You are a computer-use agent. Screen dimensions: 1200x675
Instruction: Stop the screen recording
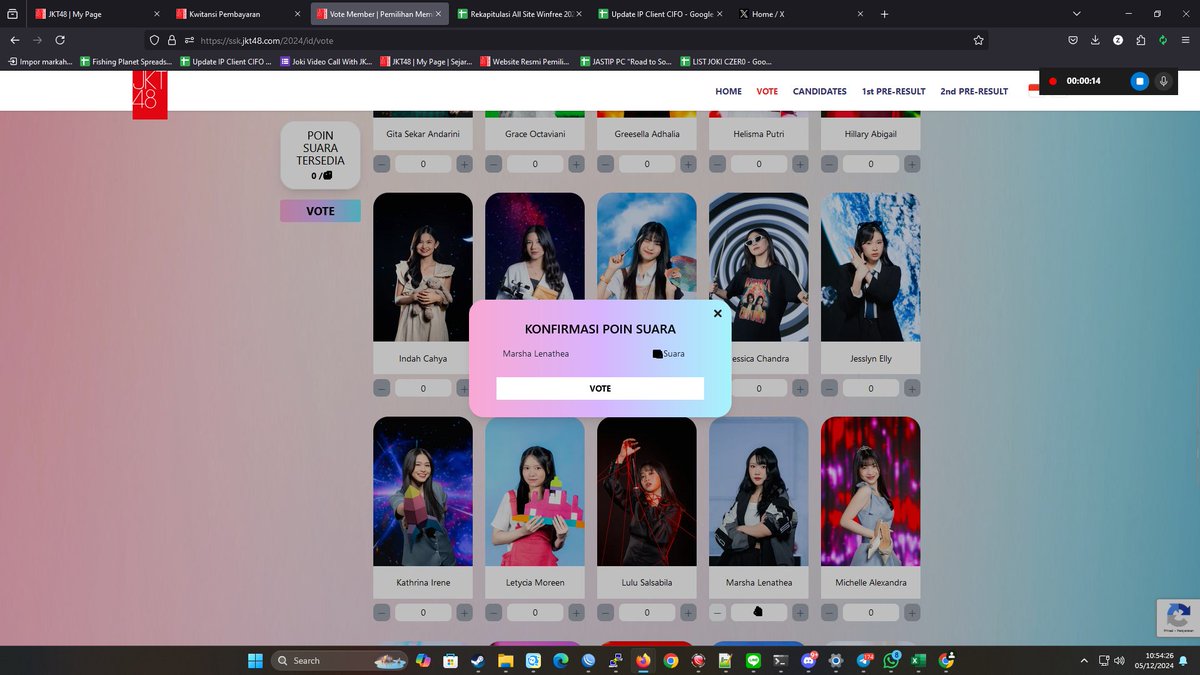coord(1139,81)
